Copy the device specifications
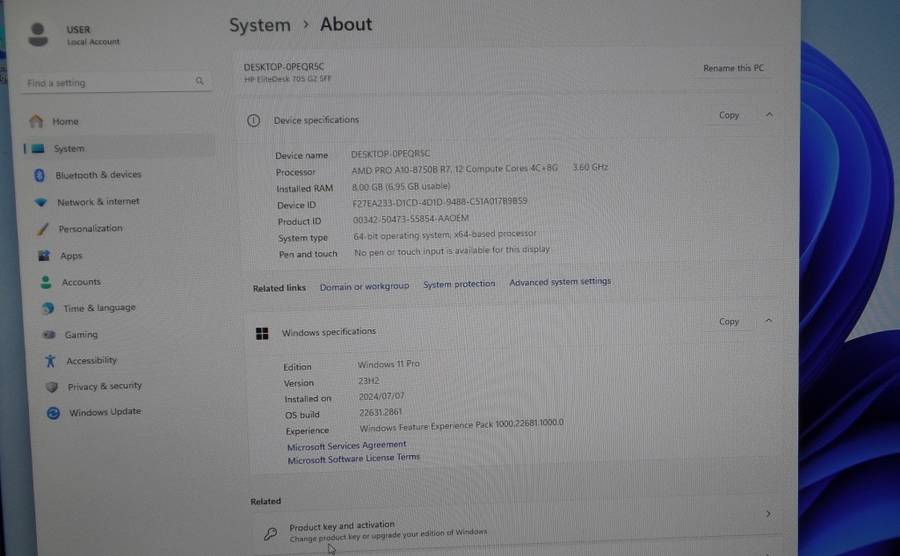The width and height of the screenshot is (900, 556). [729, 115]
